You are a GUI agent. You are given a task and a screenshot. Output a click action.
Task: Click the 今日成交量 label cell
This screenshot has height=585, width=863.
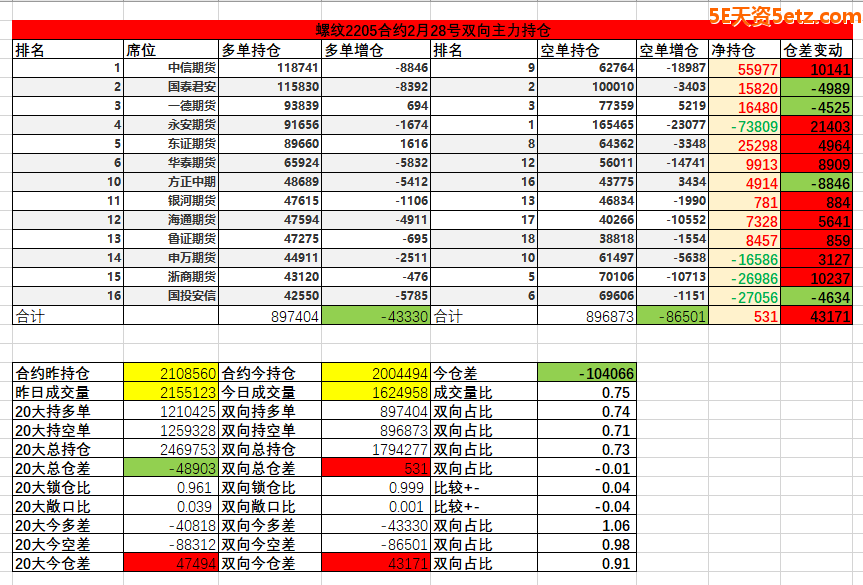pyautogui.click(x=270, y=392)
